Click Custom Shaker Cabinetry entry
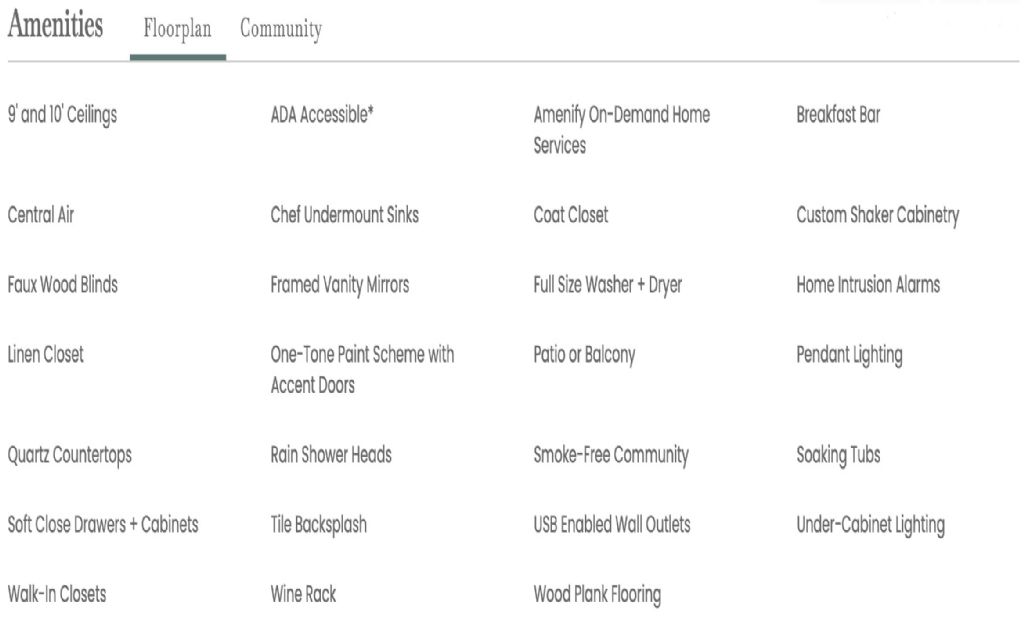1024x640 pixels. coord(877,215)
